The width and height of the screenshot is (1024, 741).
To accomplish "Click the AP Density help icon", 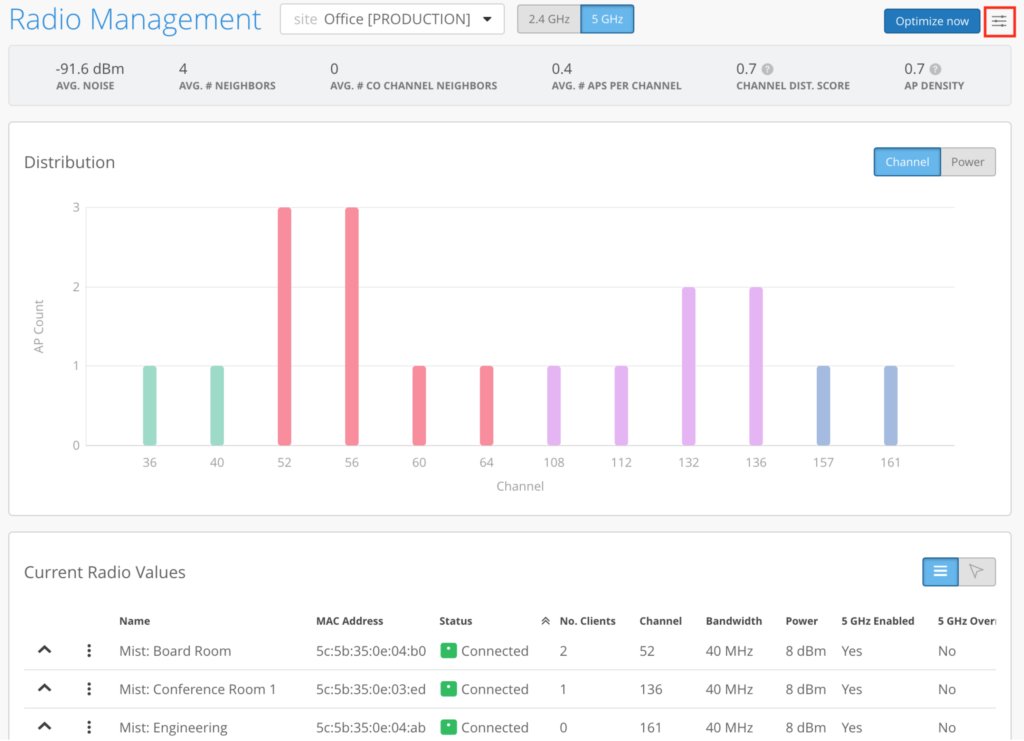I will click(935, 69).
